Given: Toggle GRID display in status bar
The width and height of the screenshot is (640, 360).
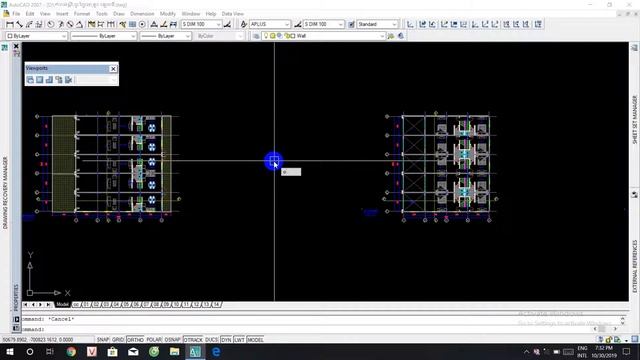Looking at the screenshot, I should [x=118, y=340].
